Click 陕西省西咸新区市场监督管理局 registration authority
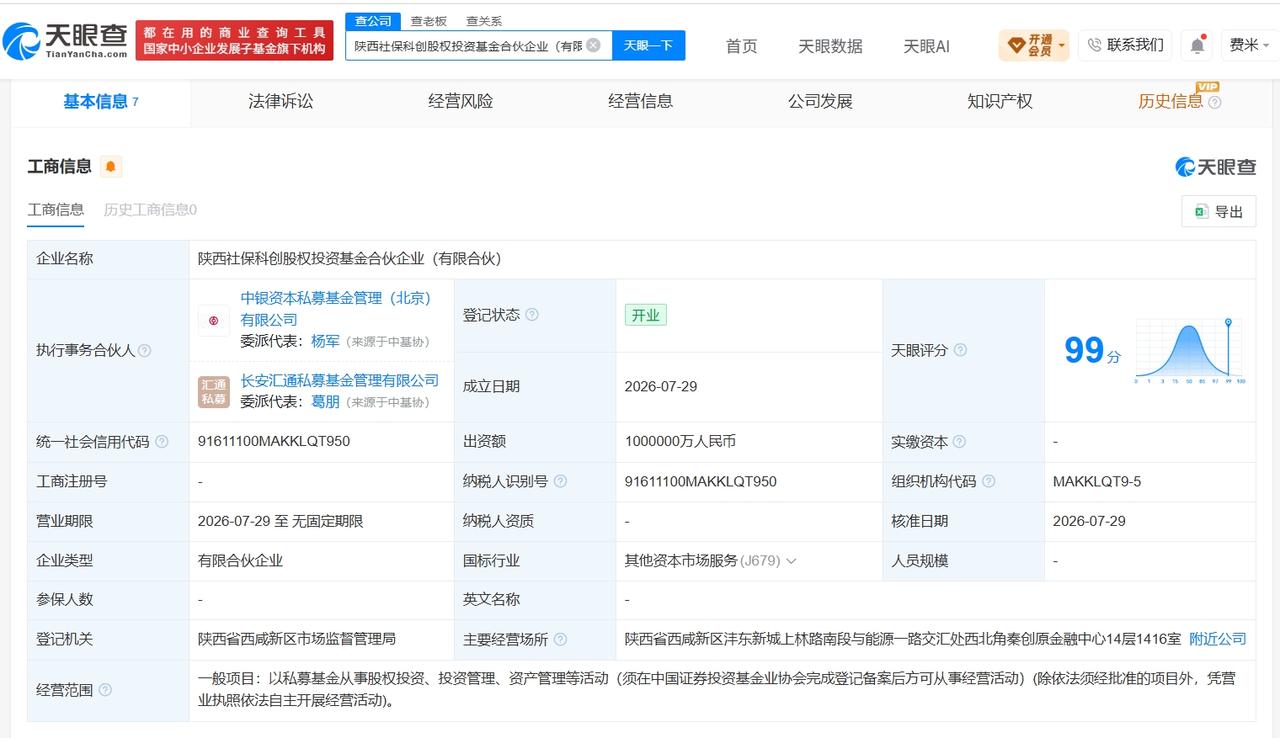 [297, 639]
